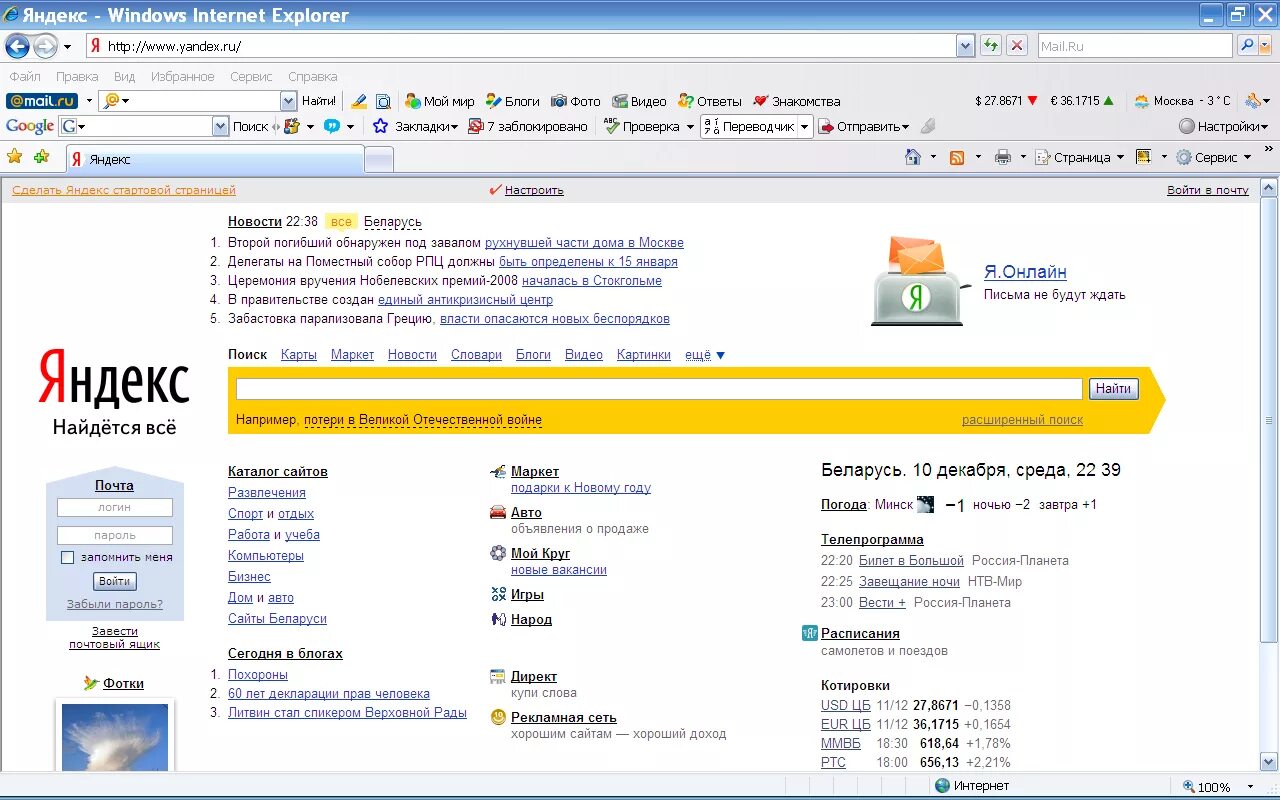This screenshot has width=1280, height=800.
Task: Open the расширенный поиск link
Action: pyautogui.click(x=1022, y=420)
